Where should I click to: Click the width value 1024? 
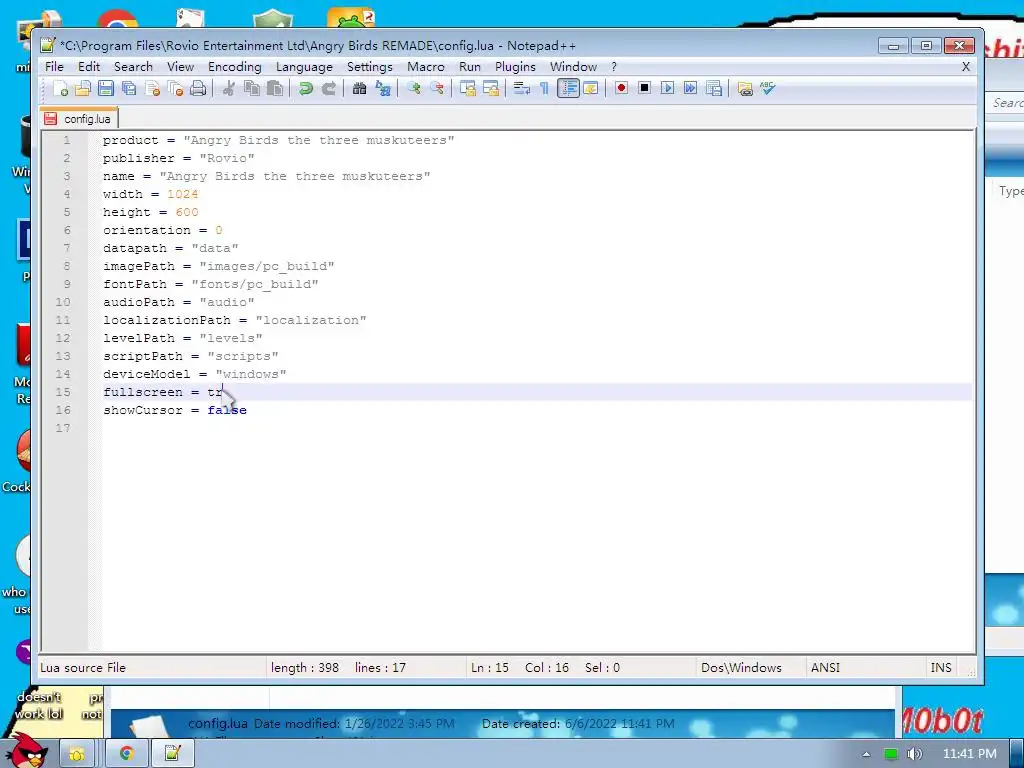point(183,194)
